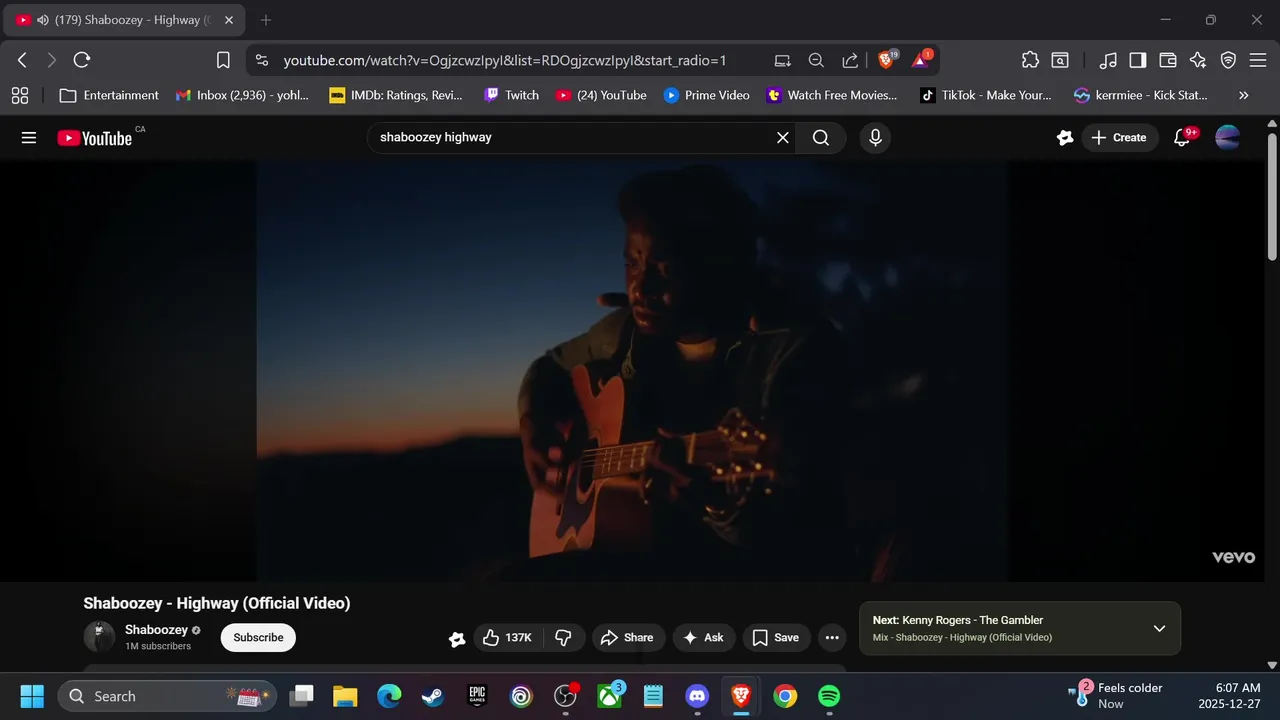Screen dimensions: 1280x720
Task: Bookmark this page in the toolbar
Action: point(223,60)
